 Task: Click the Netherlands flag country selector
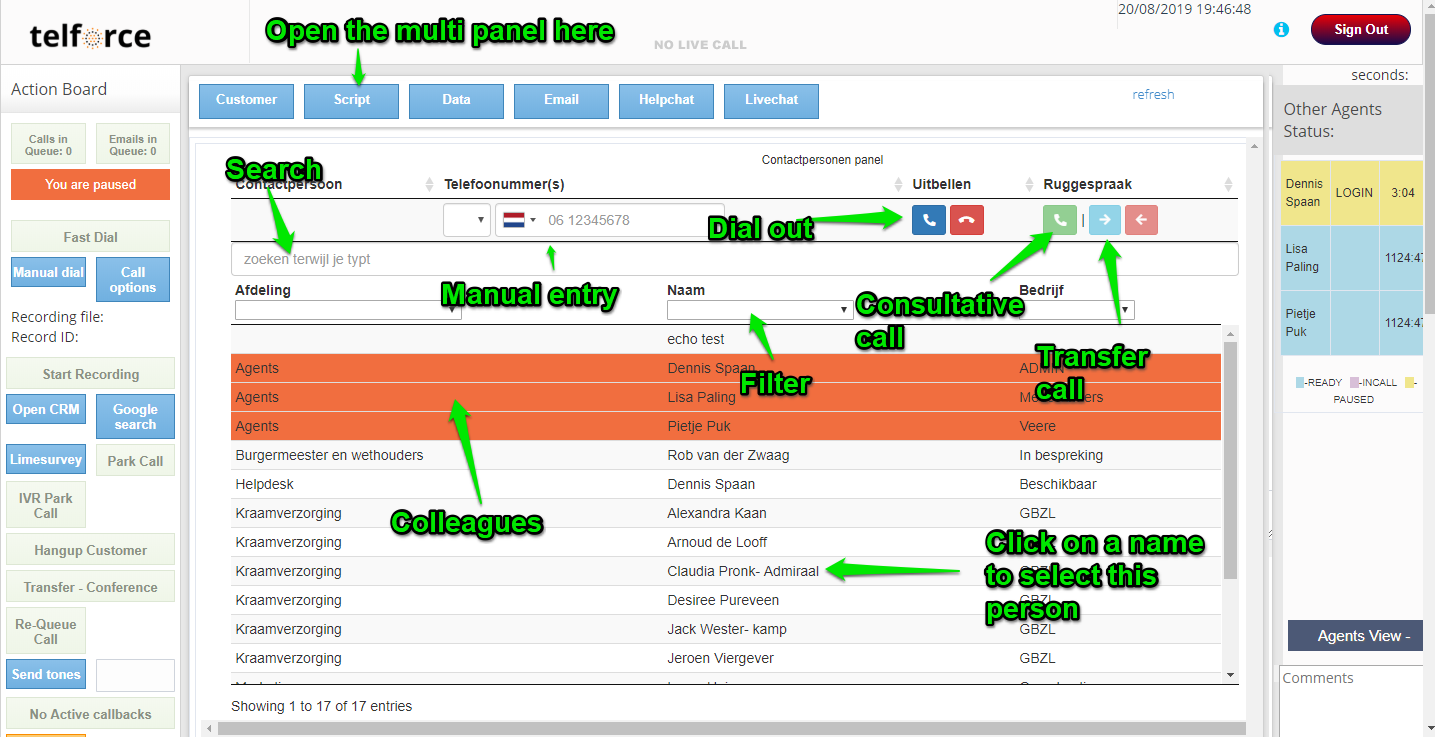(x=519, y=220)
